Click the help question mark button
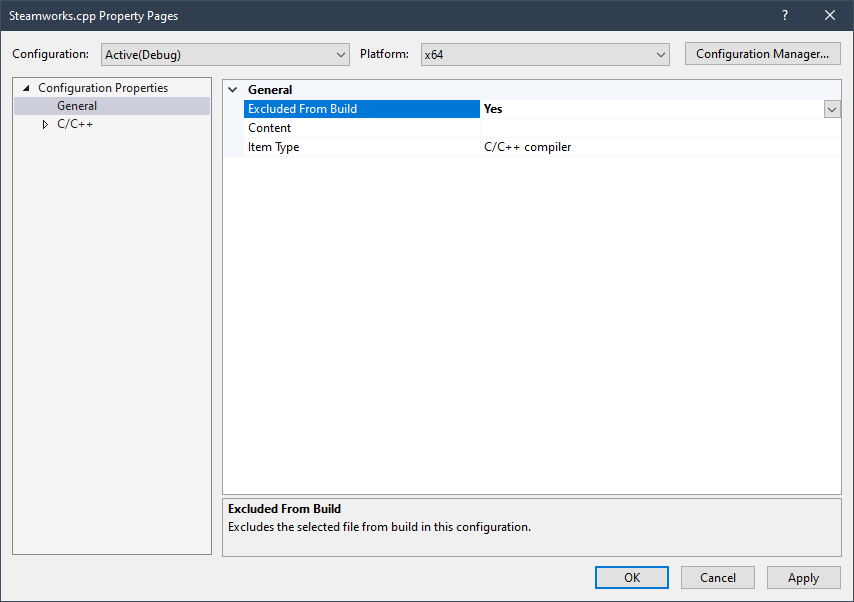Screen dimensions: 854x602 pos(784,15)
